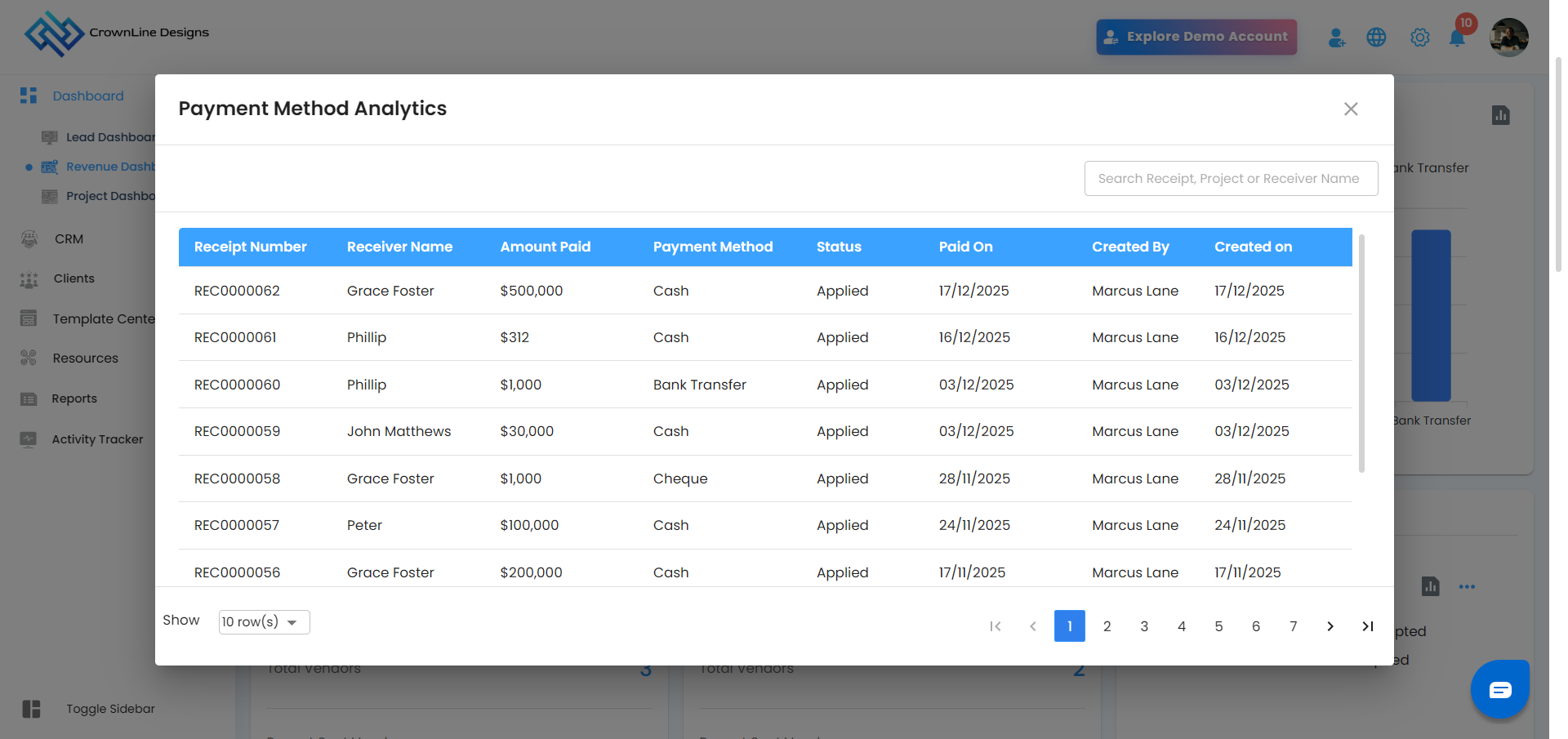Click the notifications bell icon

(1457, 38)
